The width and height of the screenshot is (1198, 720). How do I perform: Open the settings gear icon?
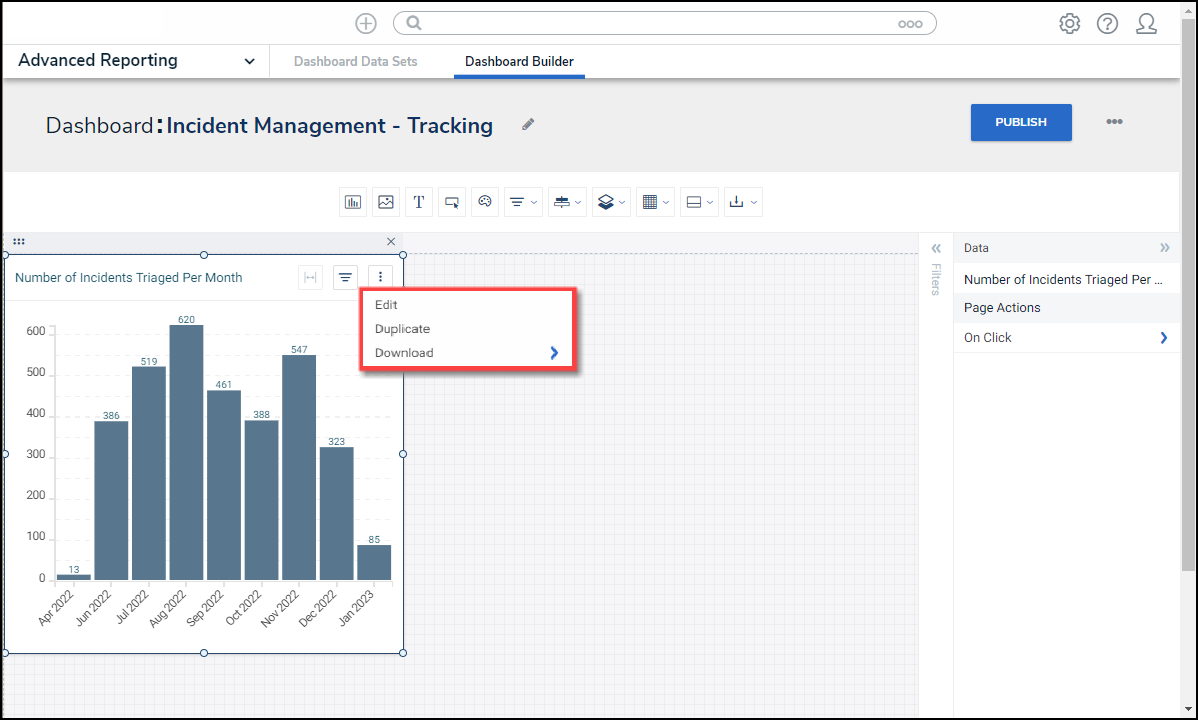1069,24
